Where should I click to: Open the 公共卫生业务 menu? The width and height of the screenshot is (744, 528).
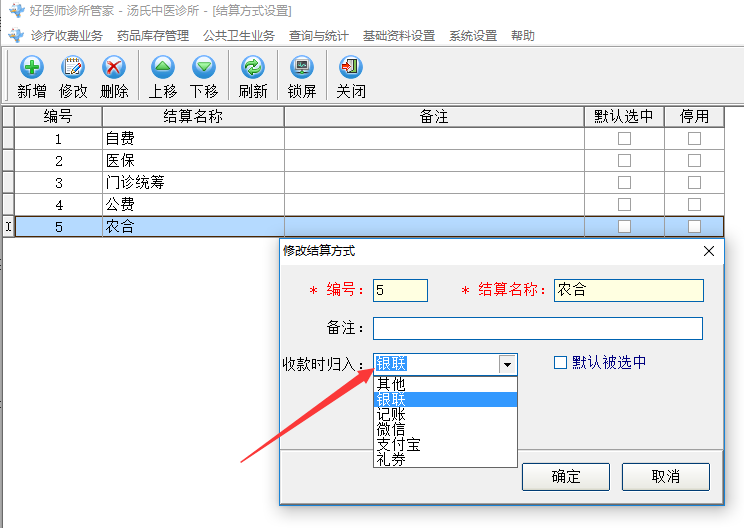coord(239,36)
